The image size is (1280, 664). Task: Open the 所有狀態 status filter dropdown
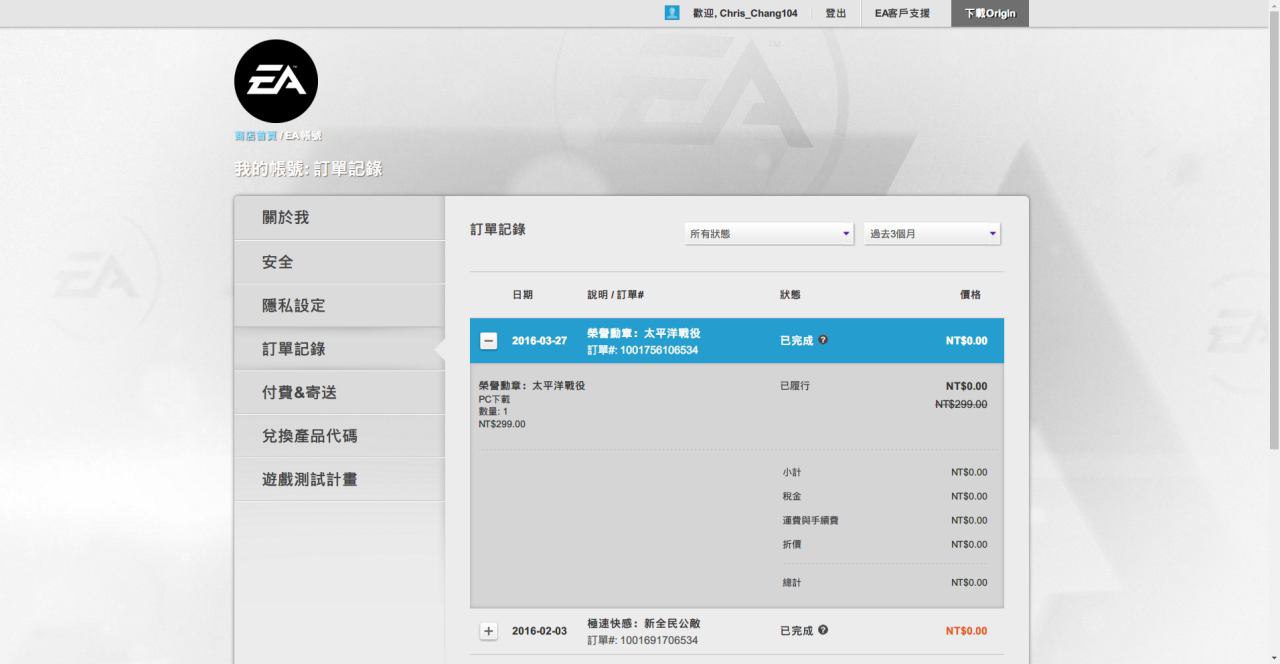click(769, 233)
